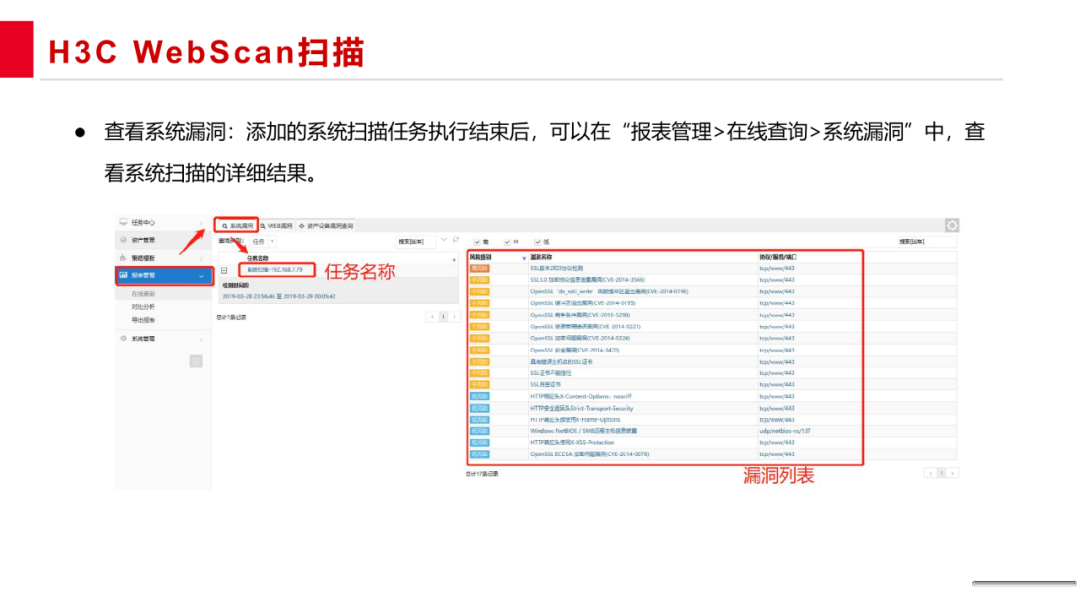
Task: Open the OpenSSL CVE-2014-0195 vulnerability link
Action: [582, 303]
